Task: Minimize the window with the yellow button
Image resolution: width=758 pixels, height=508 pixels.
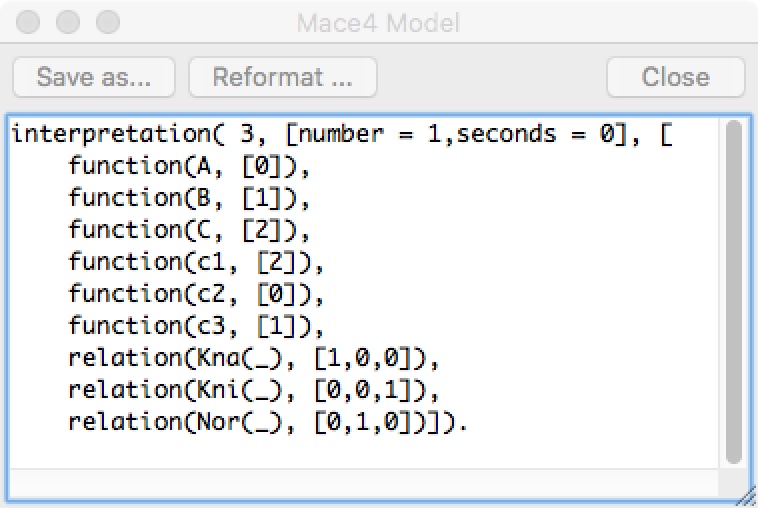Action: [x=69, y=21]
